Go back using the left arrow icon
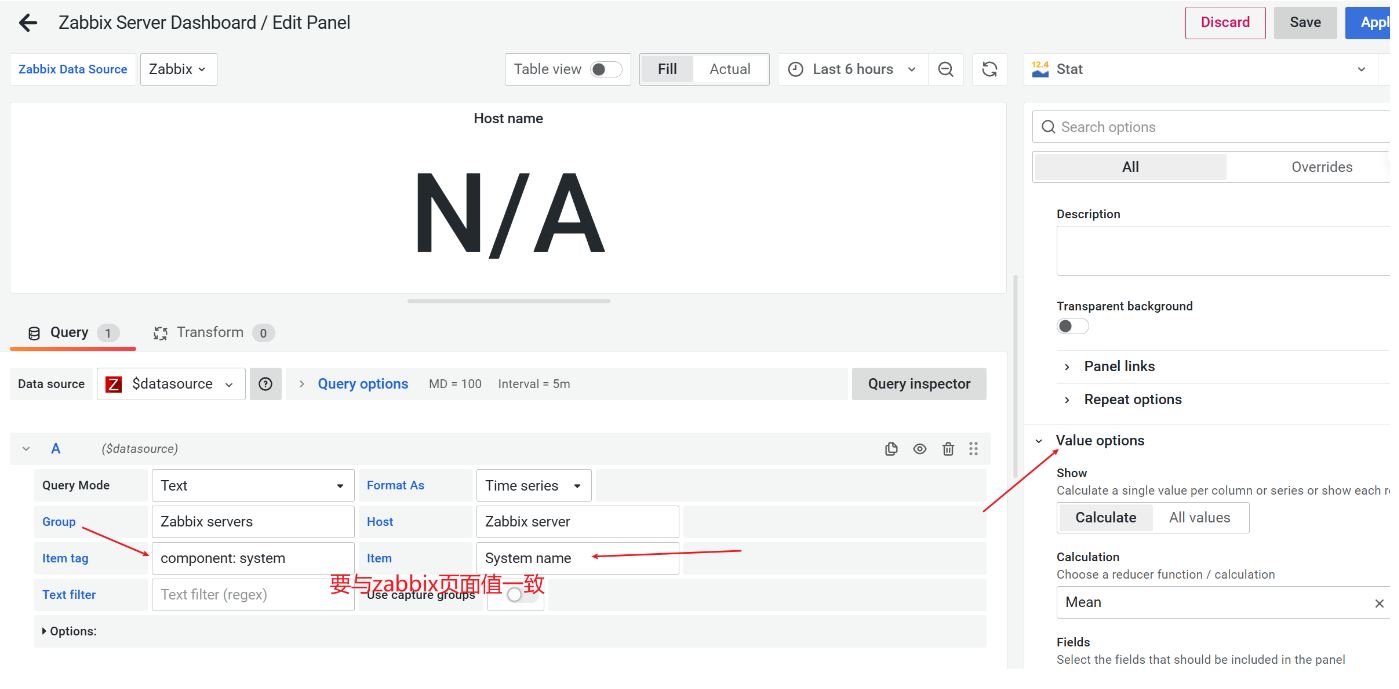The height and width of the screenshot is (689, 1399). click(28, 22)
